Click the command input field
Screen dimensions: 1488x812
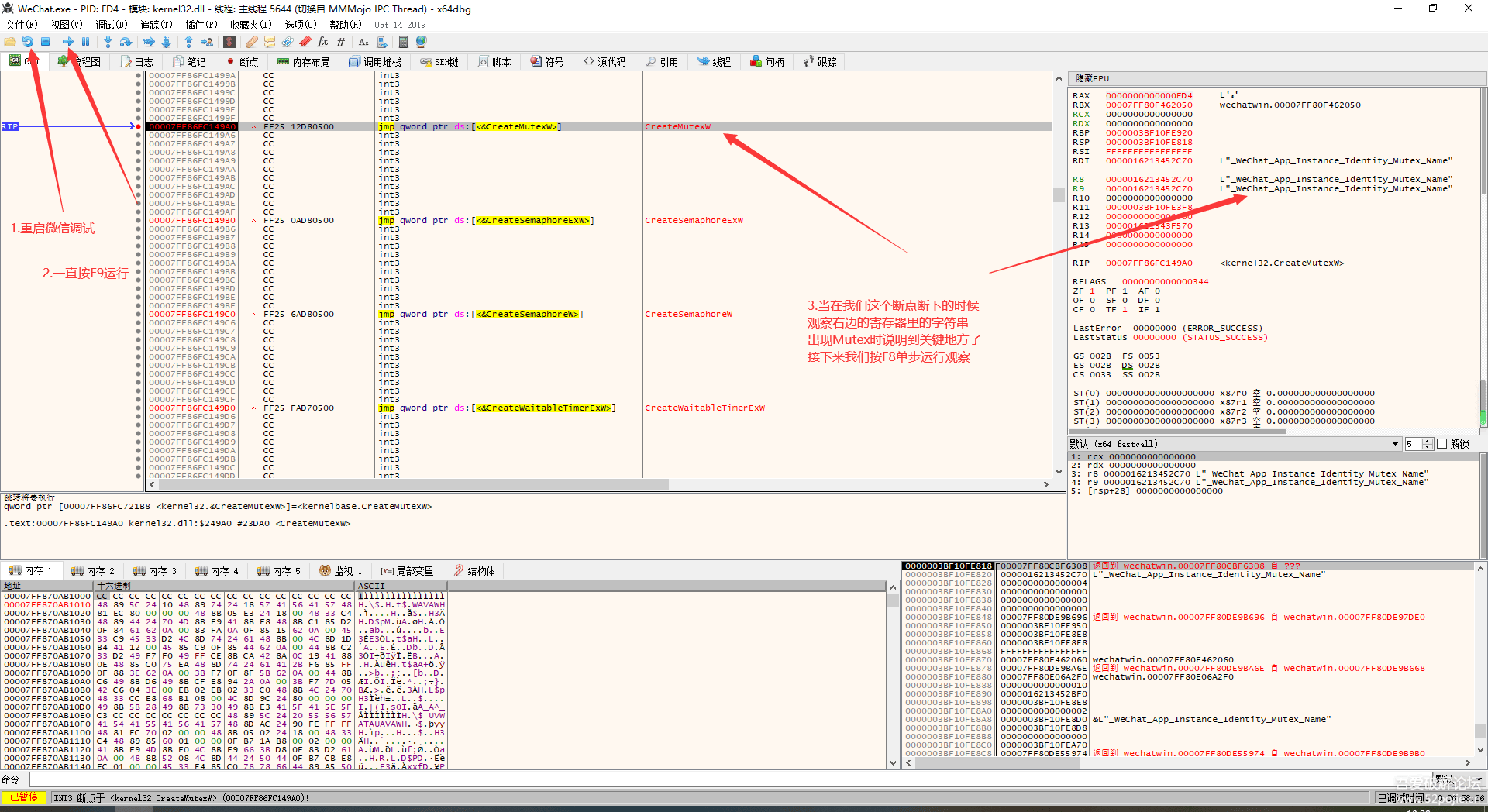728,779
